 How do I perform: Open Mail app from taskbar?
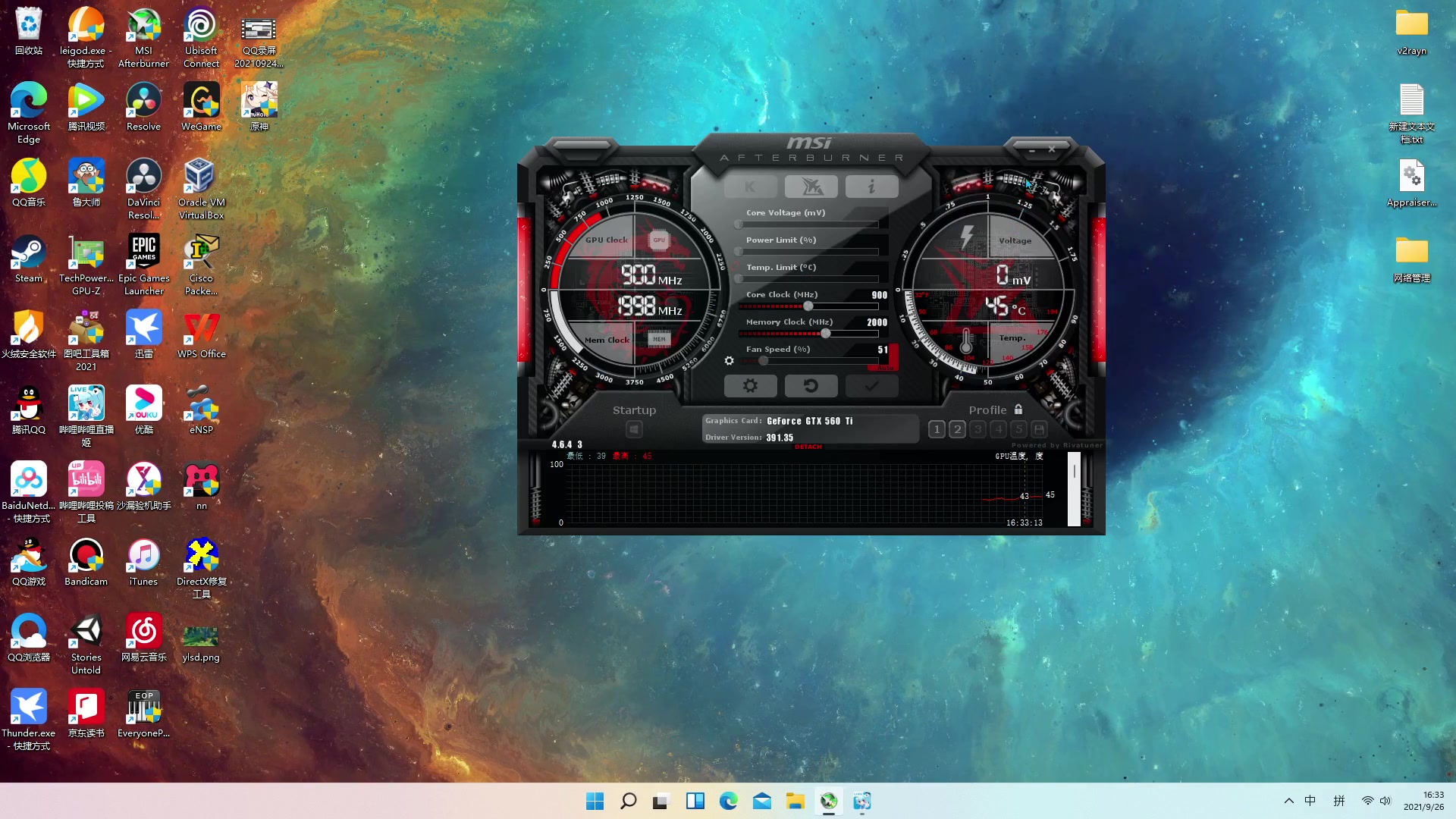coord(761,801)
